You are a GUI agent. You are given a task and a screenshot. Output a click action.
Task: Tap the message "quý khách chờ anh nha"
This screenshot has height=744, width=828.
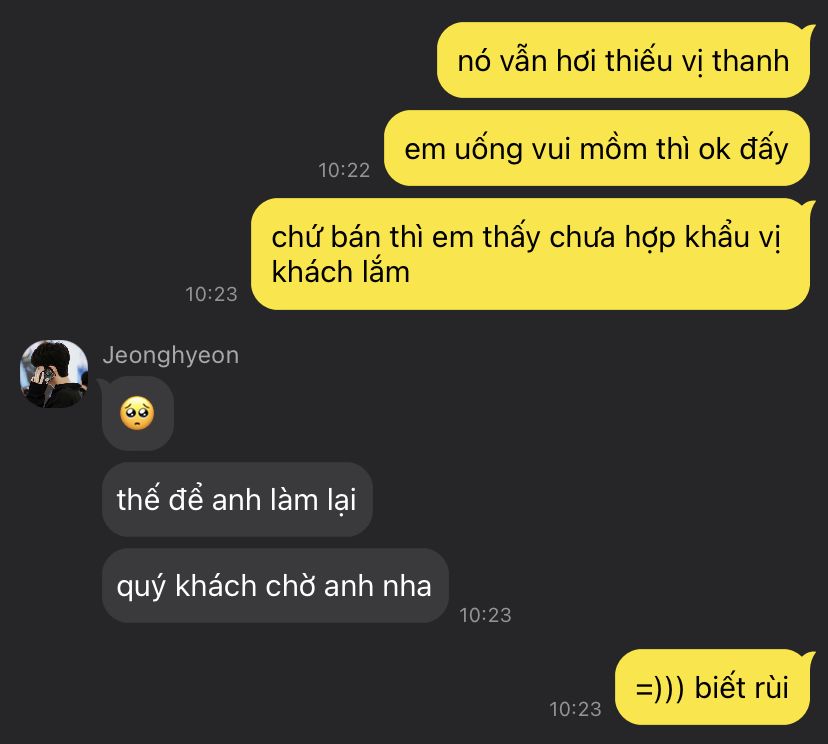(275, 586)
